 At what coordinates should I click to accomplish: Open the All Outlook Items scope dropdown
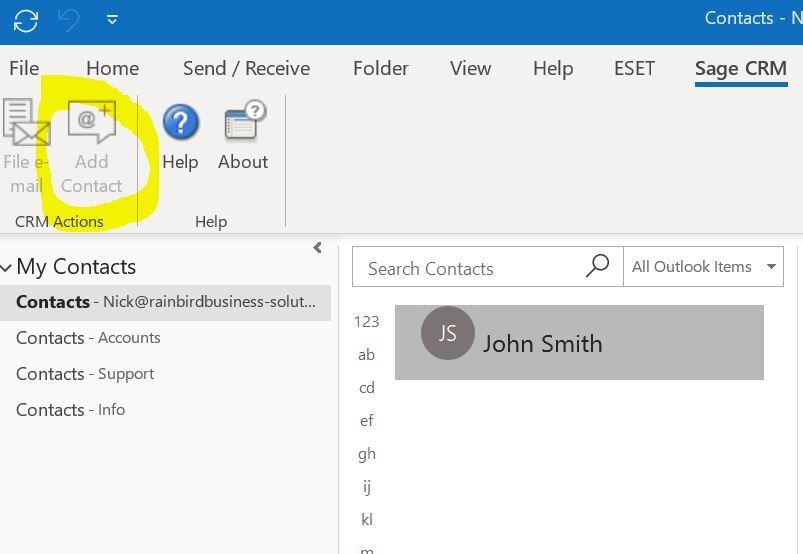click(703, 267)
